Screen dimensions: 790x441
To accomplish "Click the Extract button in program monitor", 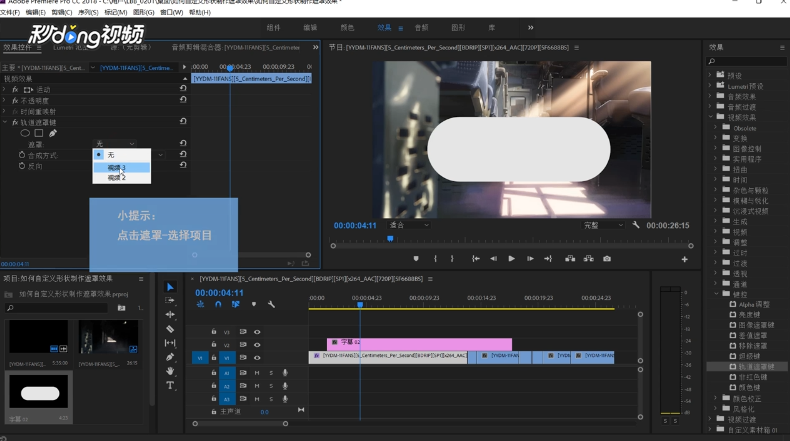I will click(x=588, y=259).
